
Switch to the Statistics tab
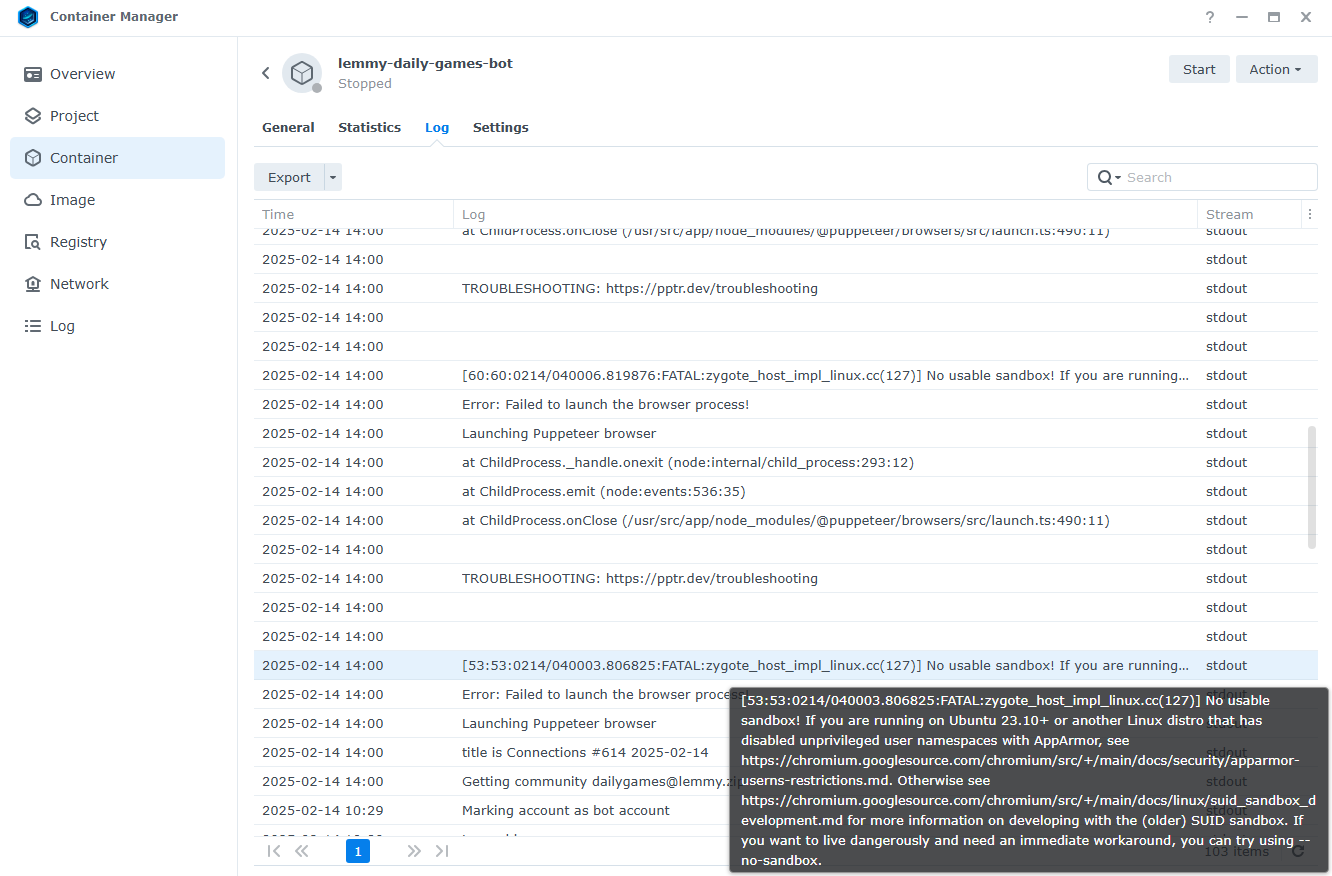coord(369,127)
